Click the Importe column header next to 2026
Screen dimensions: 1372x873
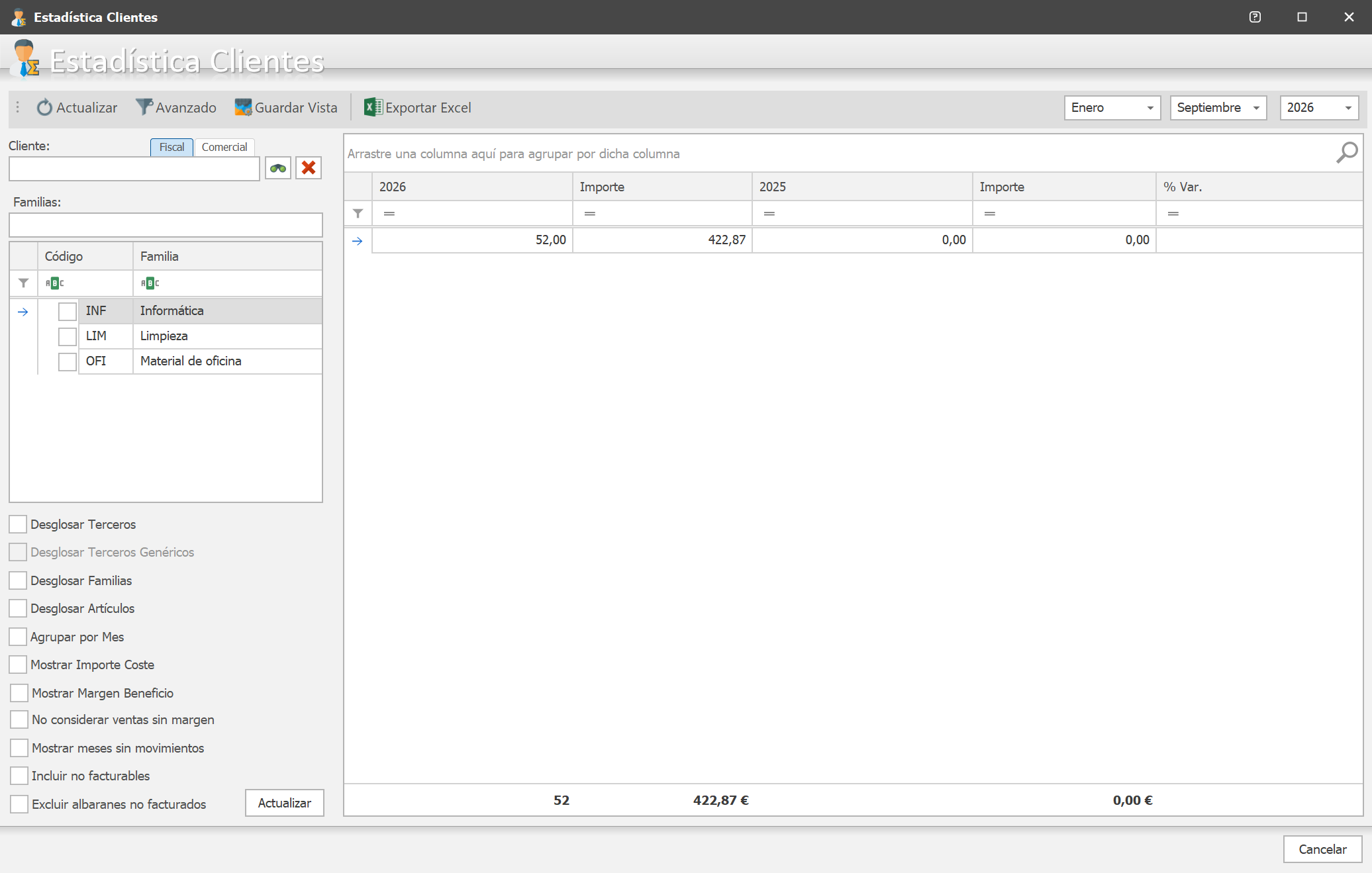pyautogui.click(x=662, y=187)
